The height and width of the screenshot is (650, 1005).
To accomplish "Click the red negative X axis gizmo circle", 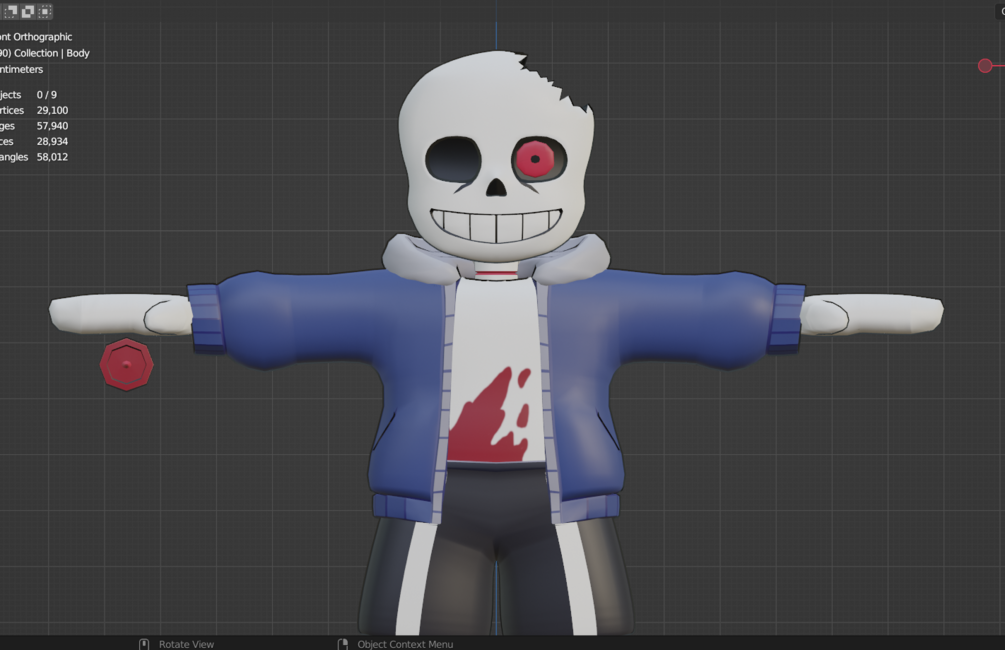I will coord(985,65).
